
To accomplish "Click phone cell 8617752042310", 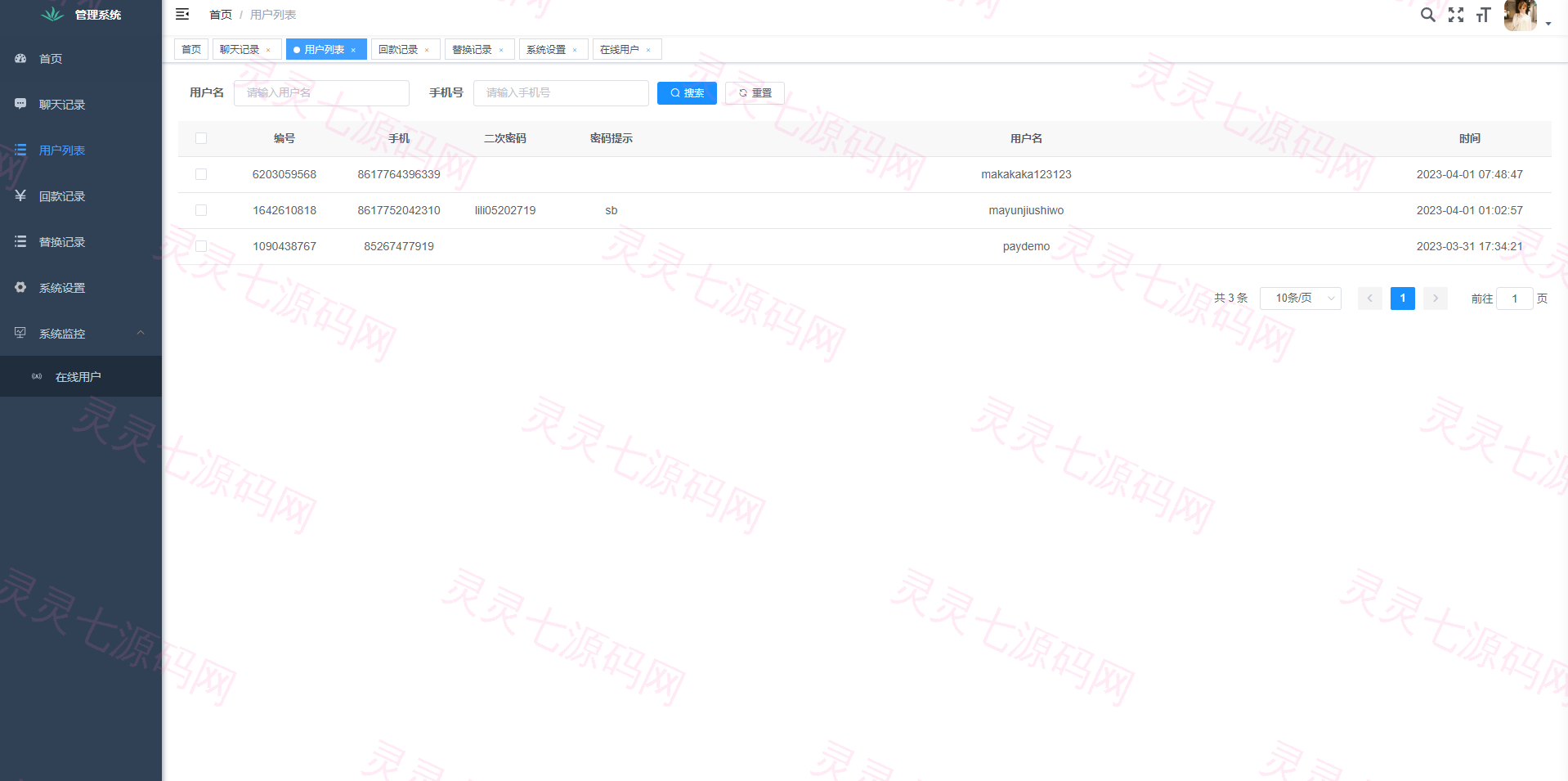I will [399, 210].
